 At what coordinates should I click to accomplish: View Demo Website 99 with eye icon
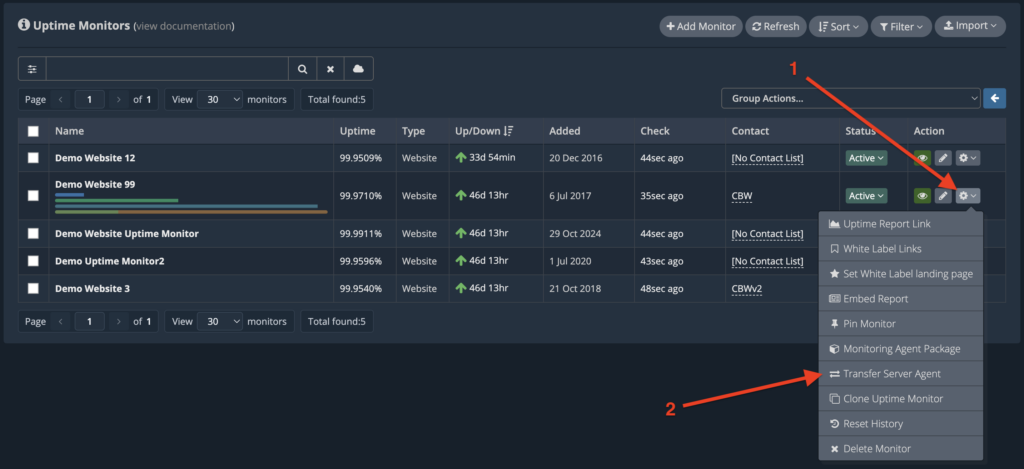(922, 196)
